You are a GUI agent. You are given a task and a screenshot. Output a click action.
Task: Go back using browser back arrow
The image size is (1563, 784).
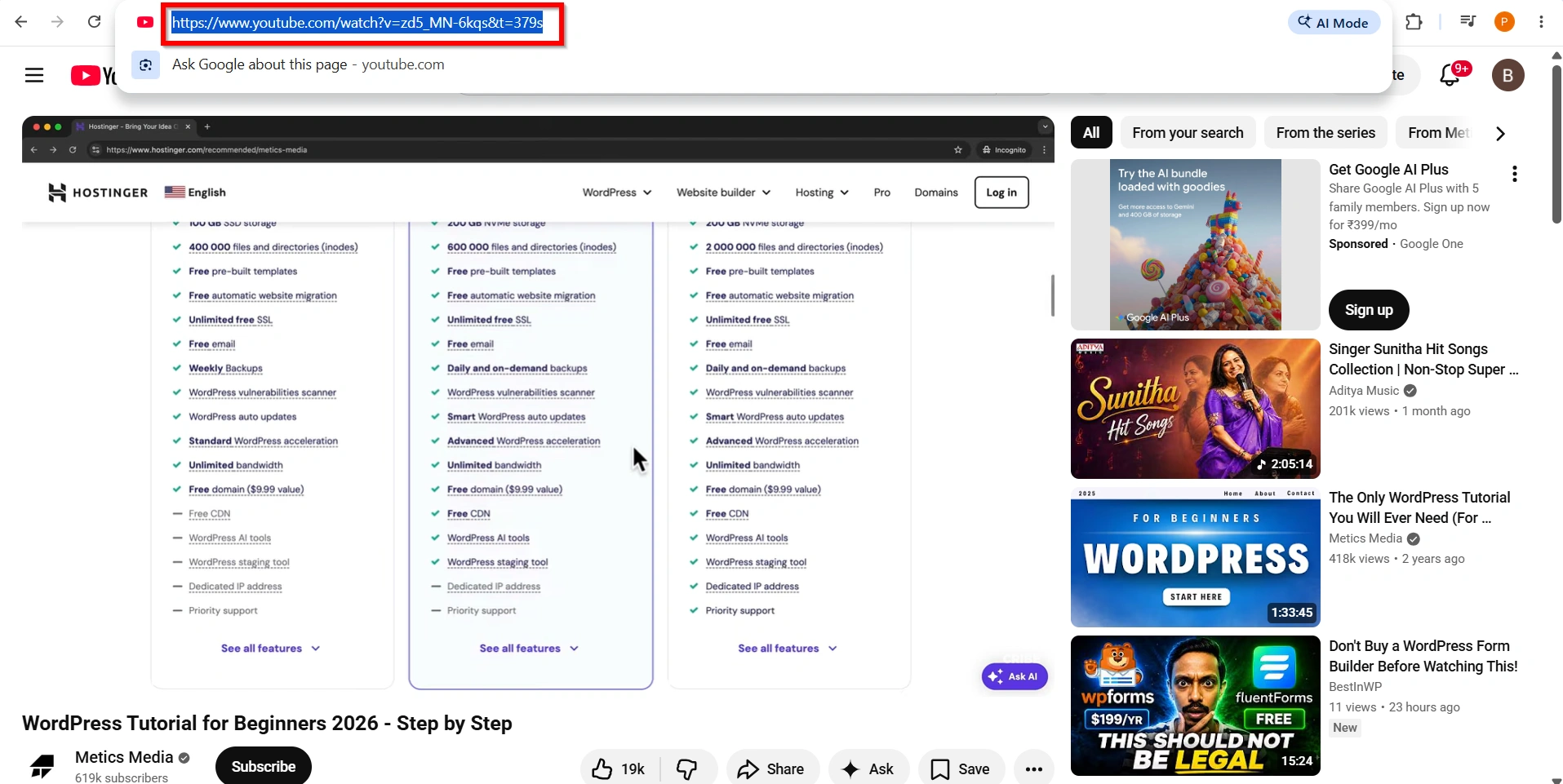pos(21,22)
